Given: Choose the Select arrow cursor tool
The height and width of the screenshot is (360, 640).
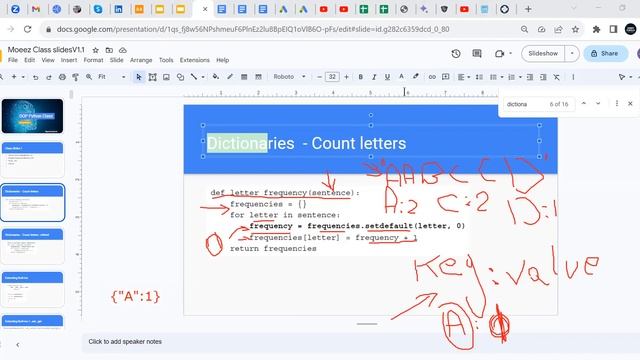Looking at the screenshot, I should (x=139, y=77).
